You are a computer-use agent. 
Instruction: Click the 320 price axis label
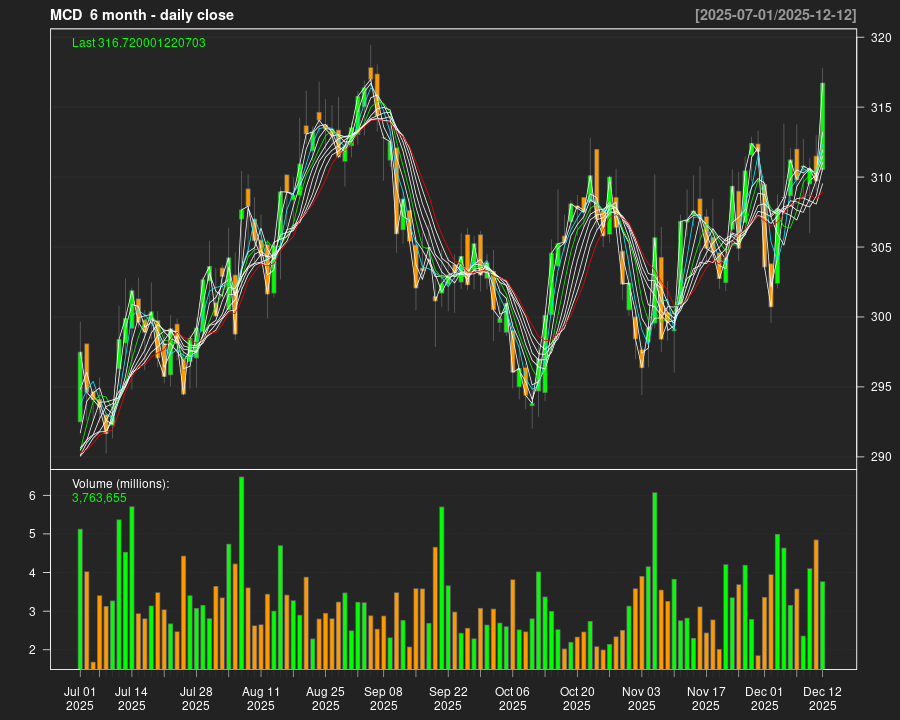(881, 38)
